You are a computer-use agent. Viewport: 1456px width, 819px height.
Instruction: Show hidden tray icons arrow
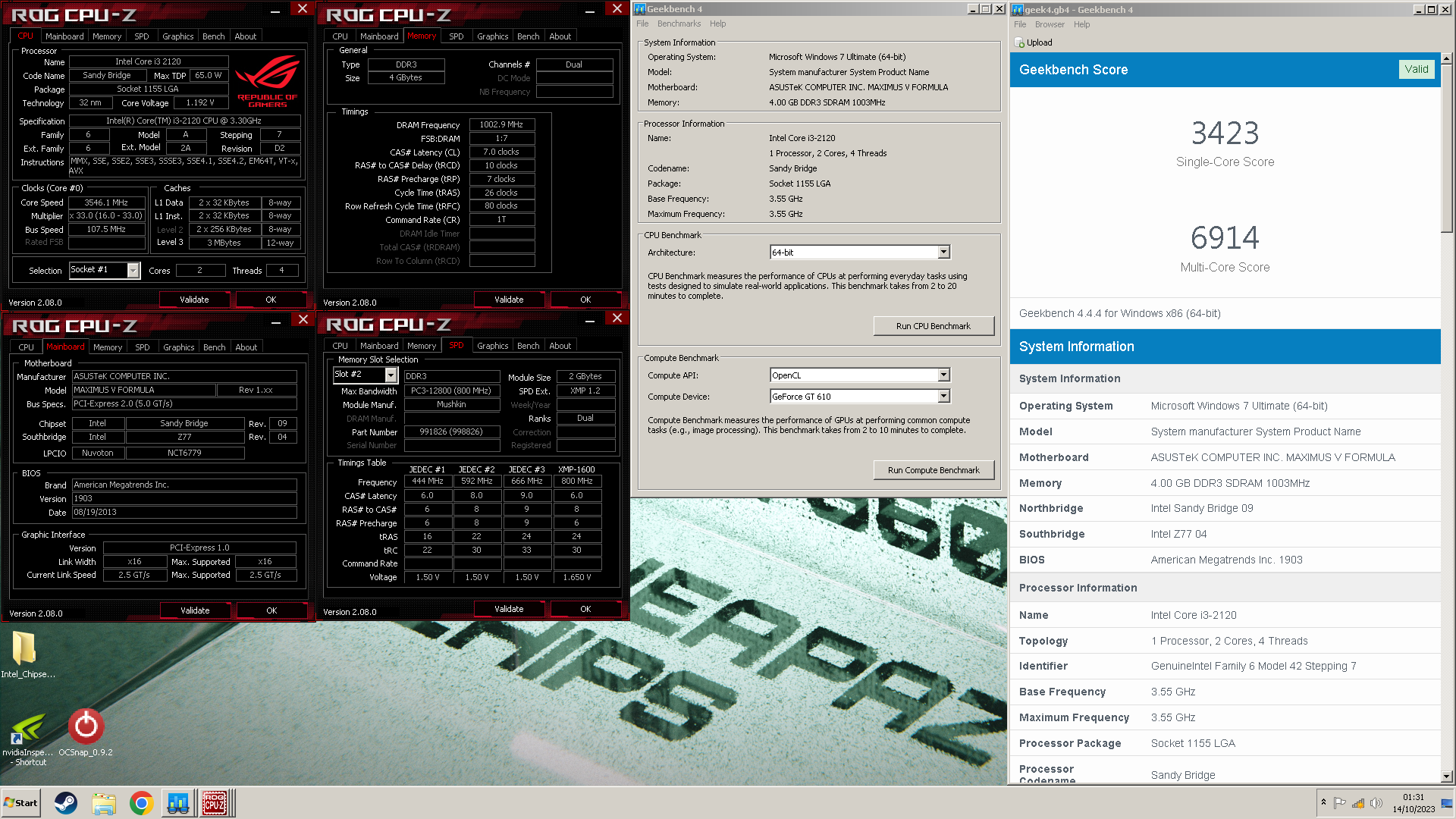[1323, 802]
